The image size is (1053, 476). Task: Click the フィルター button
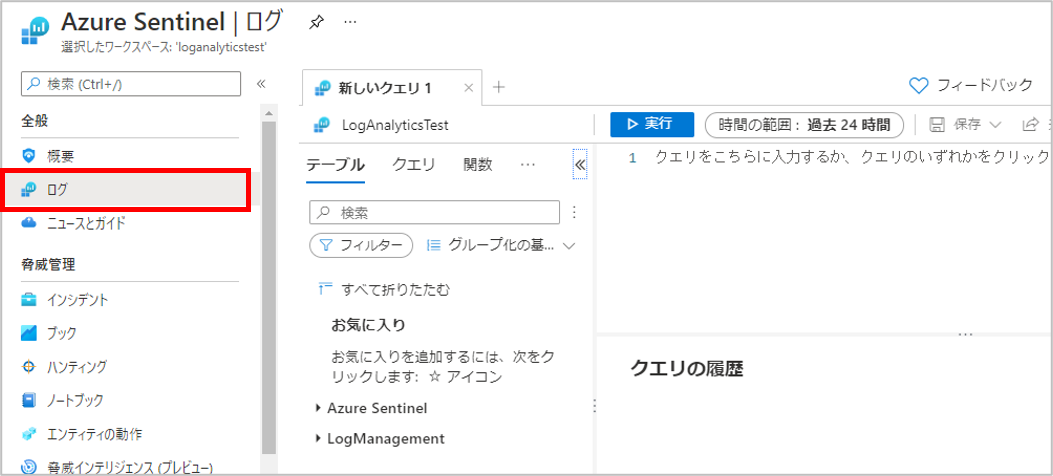pos(361,245)
